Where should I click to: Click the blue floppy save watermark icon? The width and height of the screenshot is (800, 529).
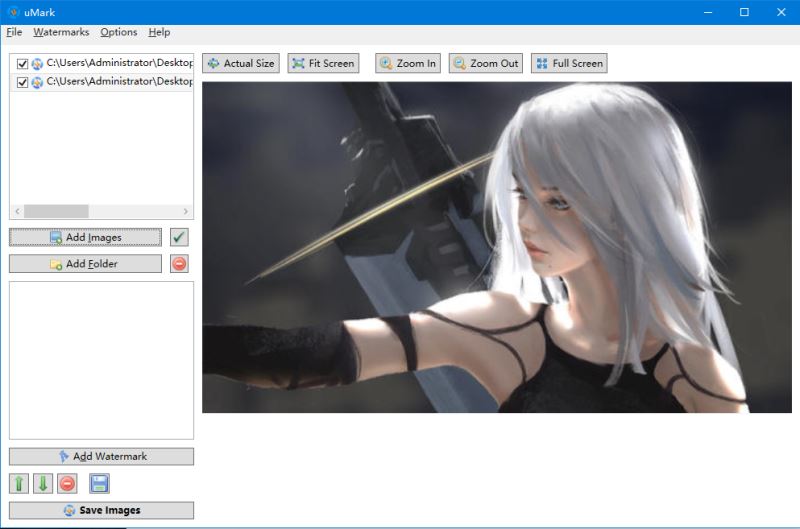(x=99, y=484)
